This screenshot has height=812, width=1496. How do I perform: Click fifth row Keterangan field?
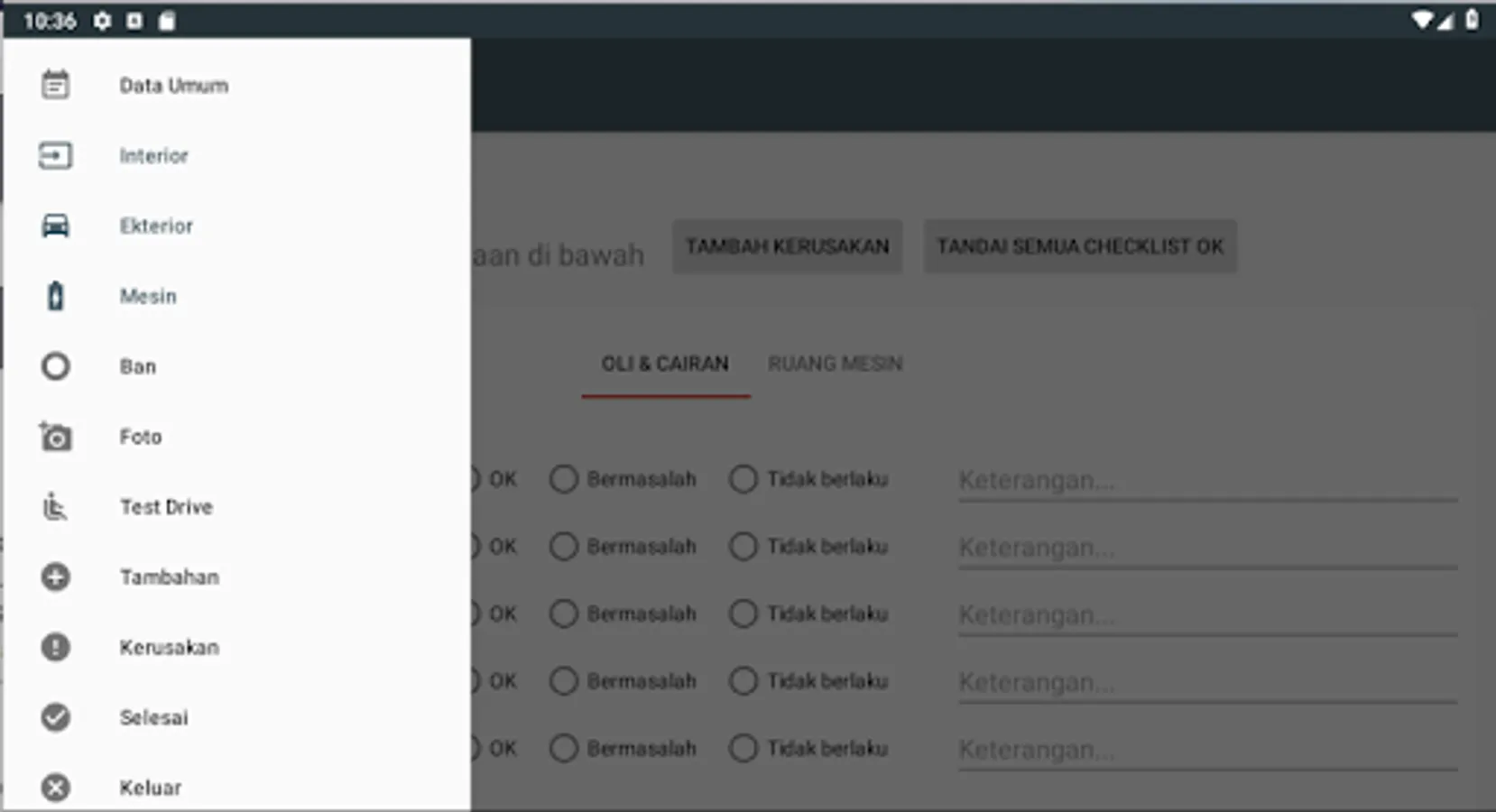pos(1207,750)
